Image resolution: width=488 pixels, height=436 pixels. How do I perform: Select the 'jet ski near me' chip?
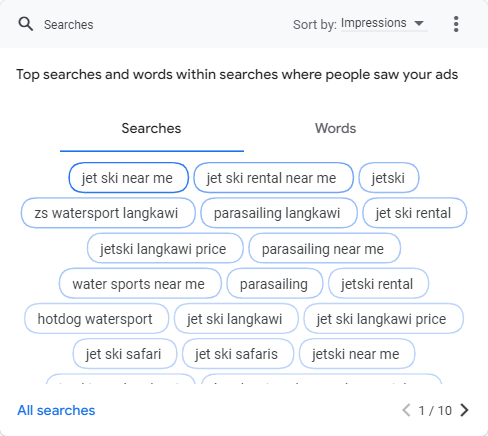point(129,178)
